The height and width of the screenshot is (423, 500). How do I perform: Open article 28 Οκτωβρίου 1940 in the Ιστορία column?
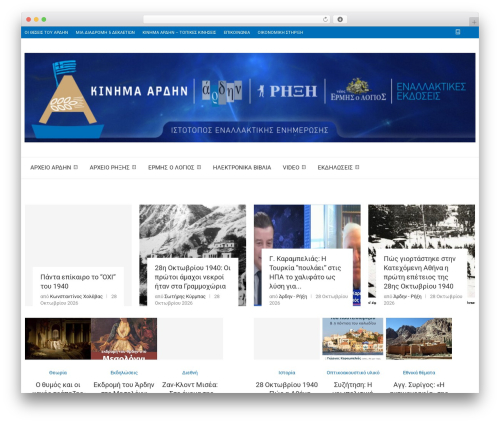287,388
